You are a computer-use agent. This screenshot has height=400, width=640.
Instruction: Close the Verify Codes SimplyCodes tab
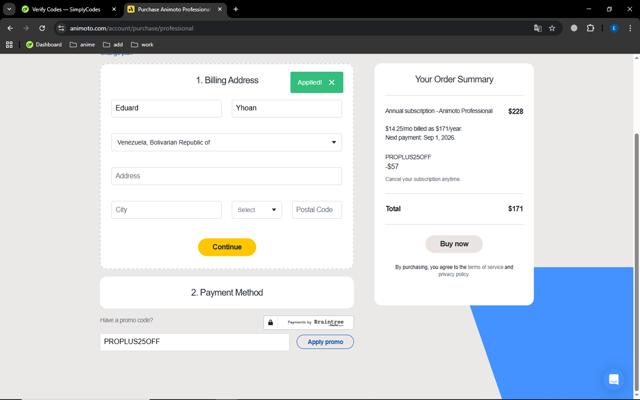click(114, 9)
